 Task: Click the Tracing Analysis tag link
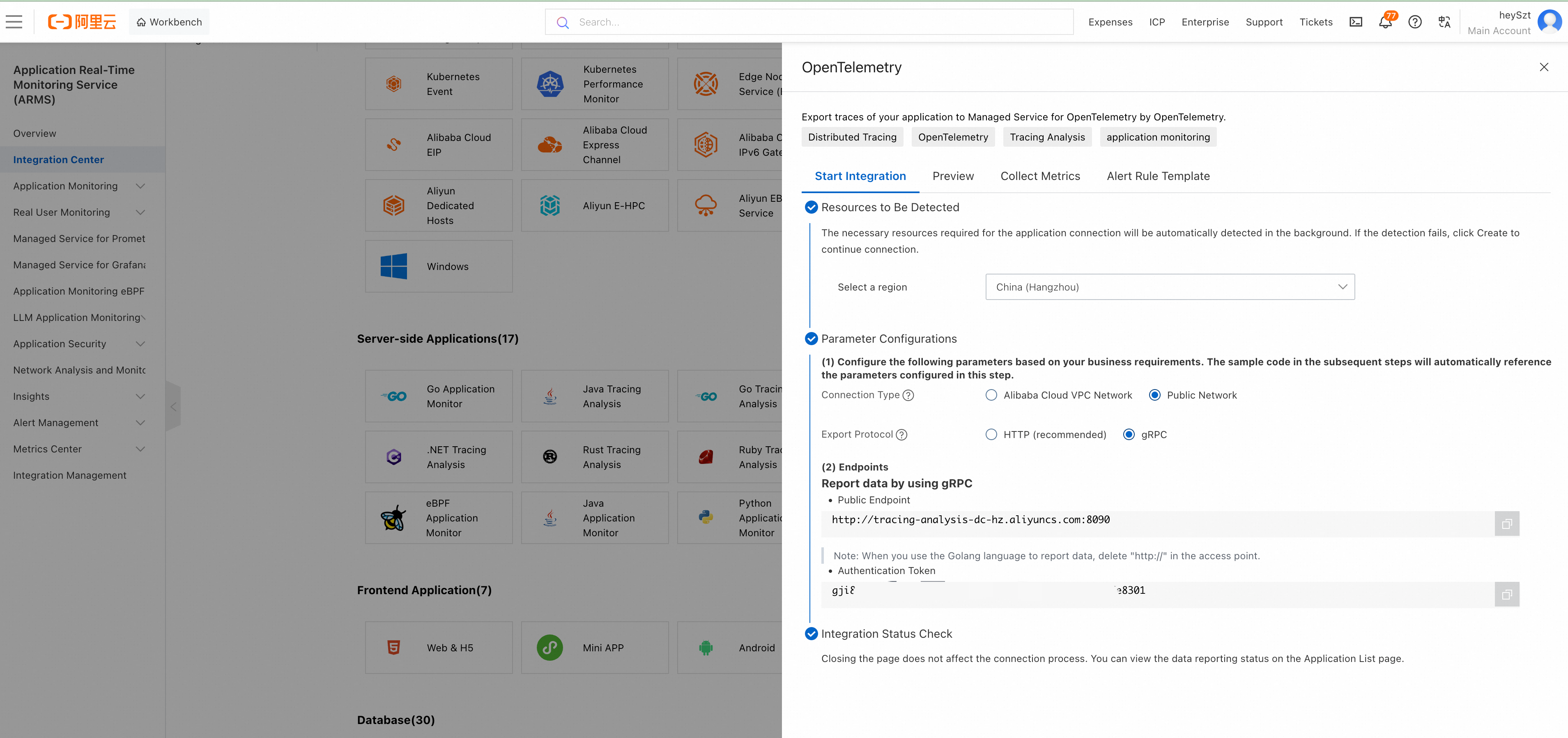tap(1047, 136)
